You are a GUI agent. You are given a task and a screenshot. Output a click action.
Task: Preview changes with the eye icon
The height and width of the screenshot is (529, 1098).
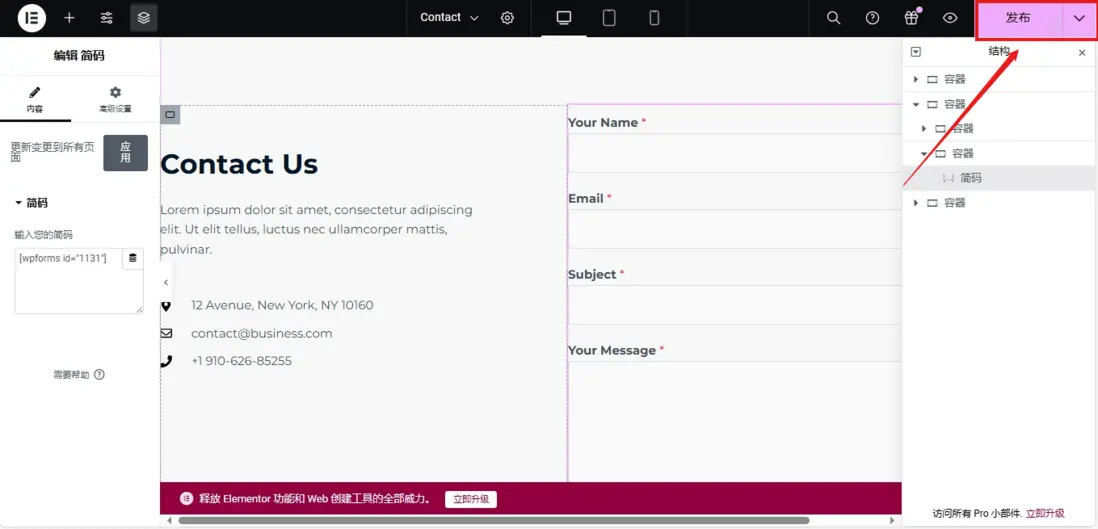pyautogui.click(x=950, y=18)
